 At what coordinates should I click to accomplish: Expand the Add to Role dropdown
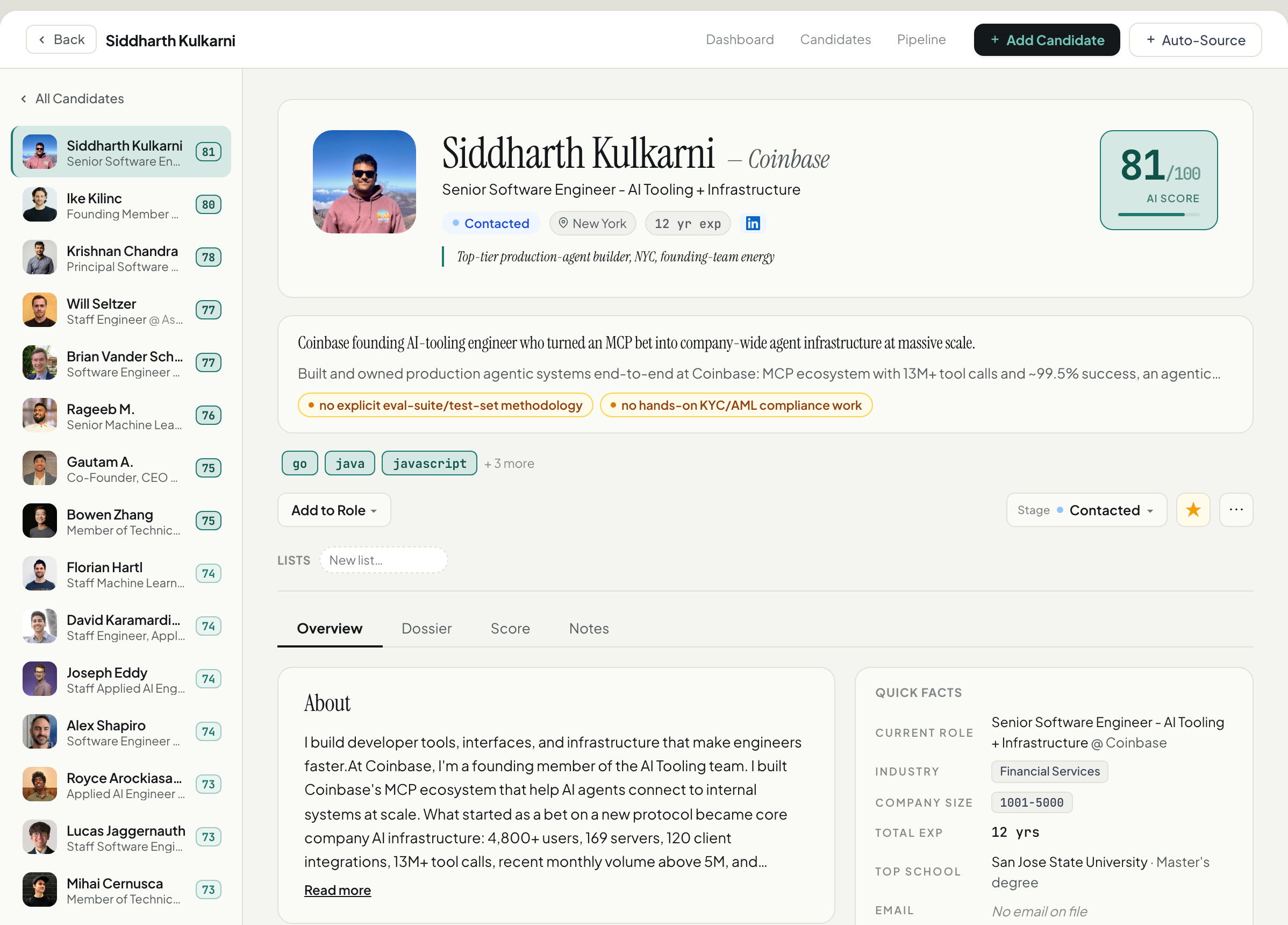(334, 510)
